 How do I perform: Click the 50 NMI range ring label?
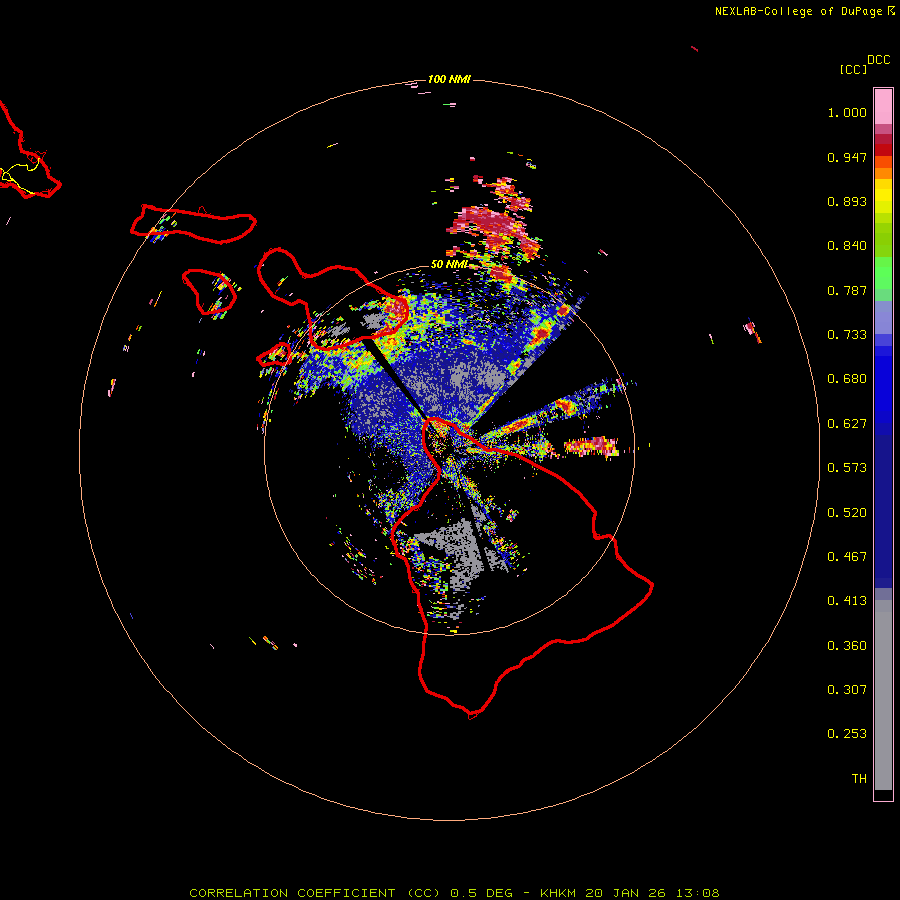[x=449, y=264]
